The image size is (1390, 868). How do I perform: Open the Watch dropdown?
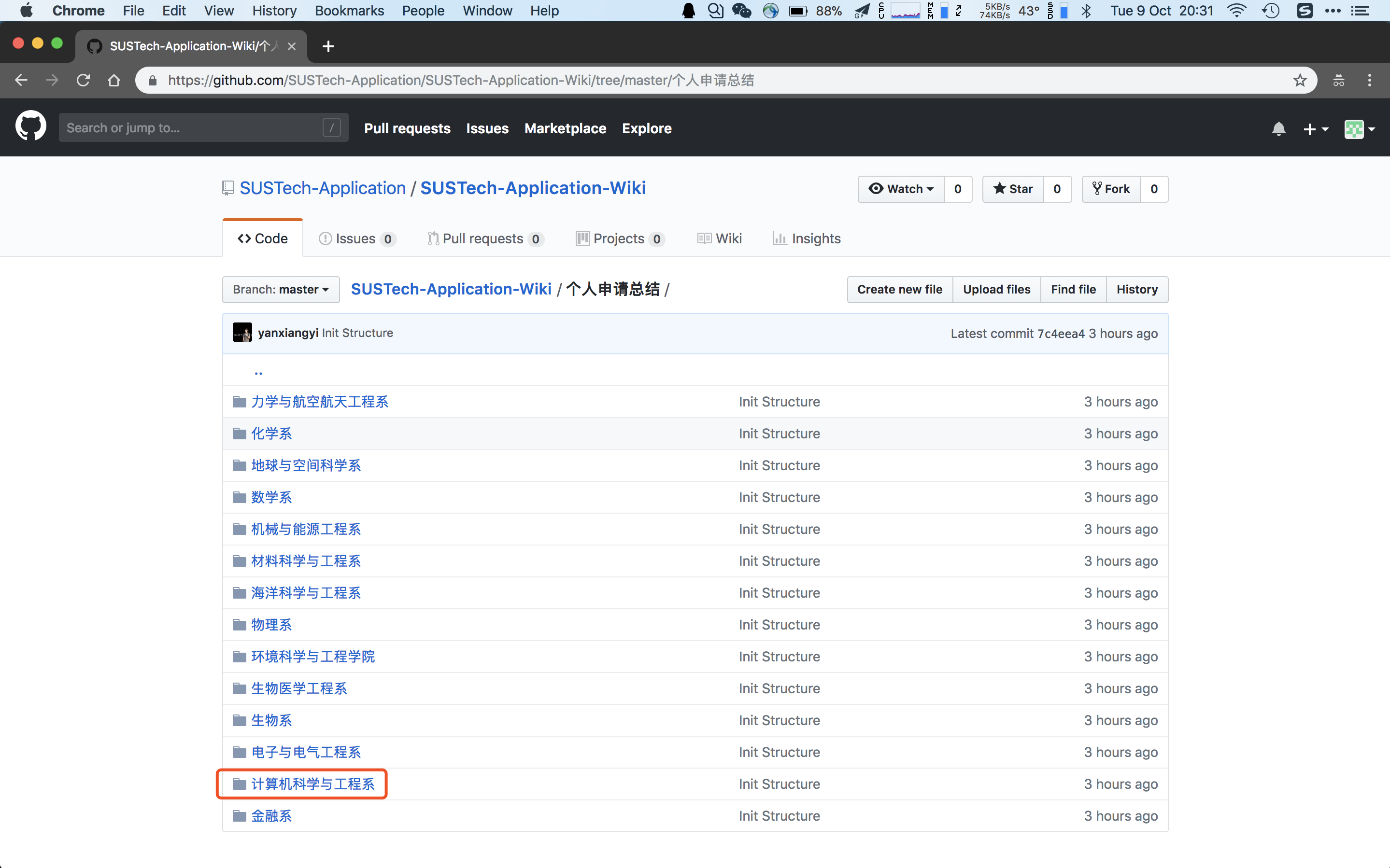point(901,189)
